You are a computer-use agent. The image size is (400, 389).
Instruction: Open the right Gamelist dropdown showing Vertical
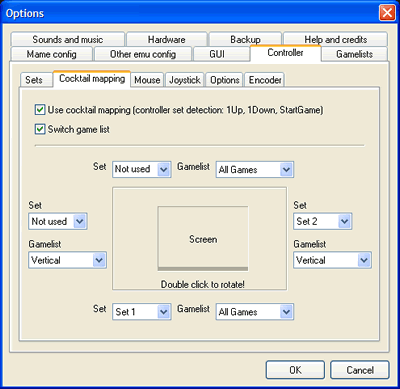pos(332,260)
